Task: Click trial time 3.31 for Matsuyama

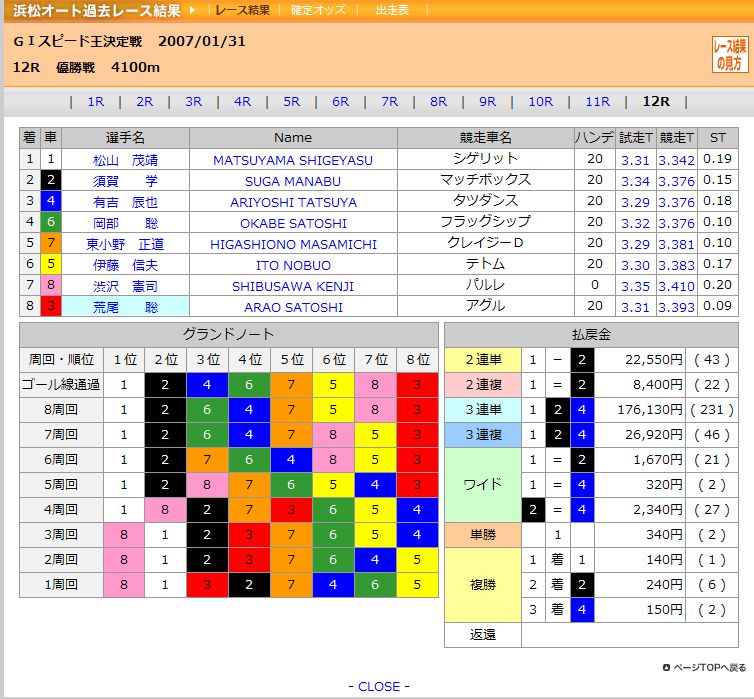Action: (x=635, y=161)
